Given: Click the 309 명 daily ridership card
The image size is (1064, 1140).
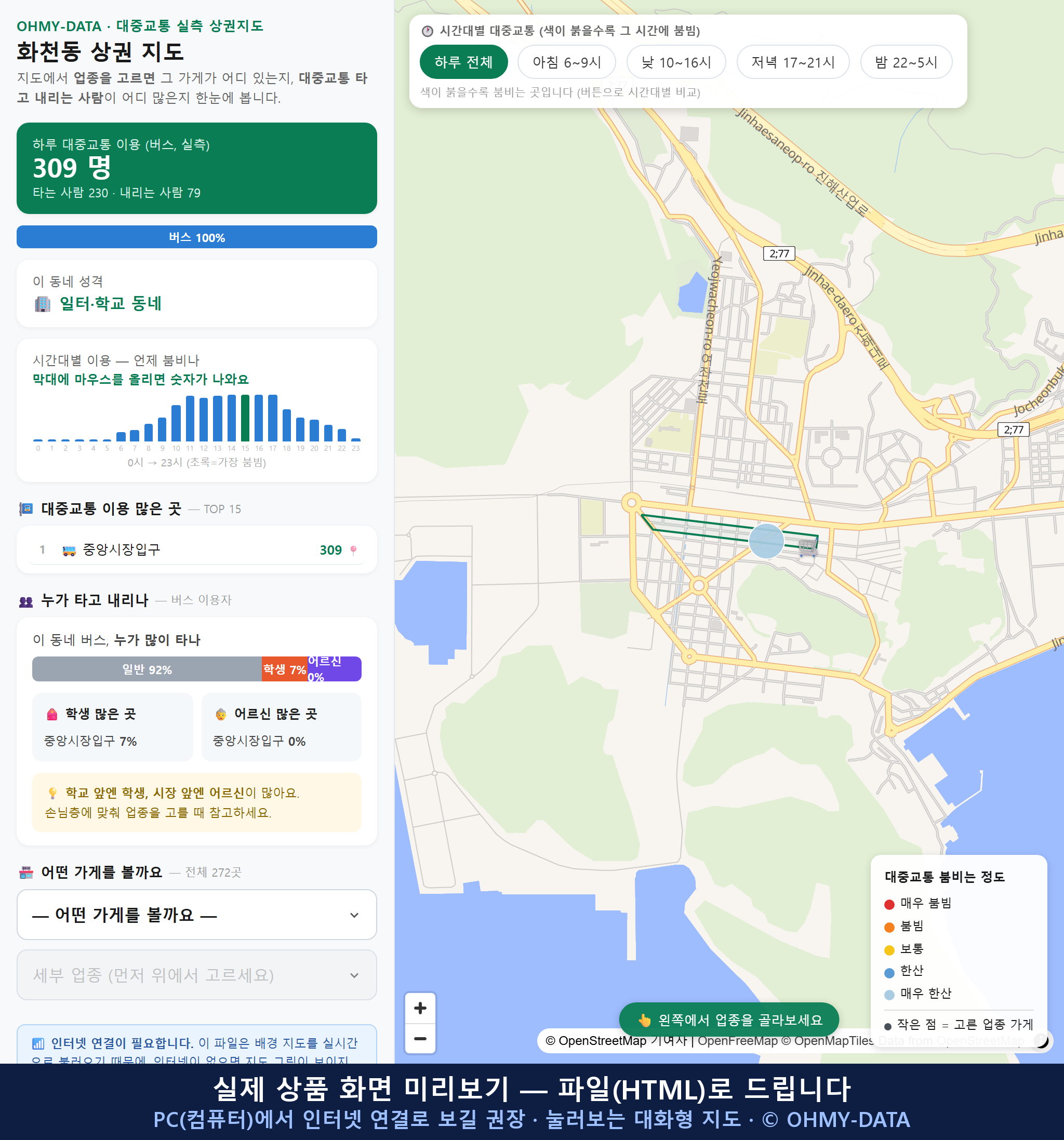Looking at the screenshot, I should click(x=197, y=168).
